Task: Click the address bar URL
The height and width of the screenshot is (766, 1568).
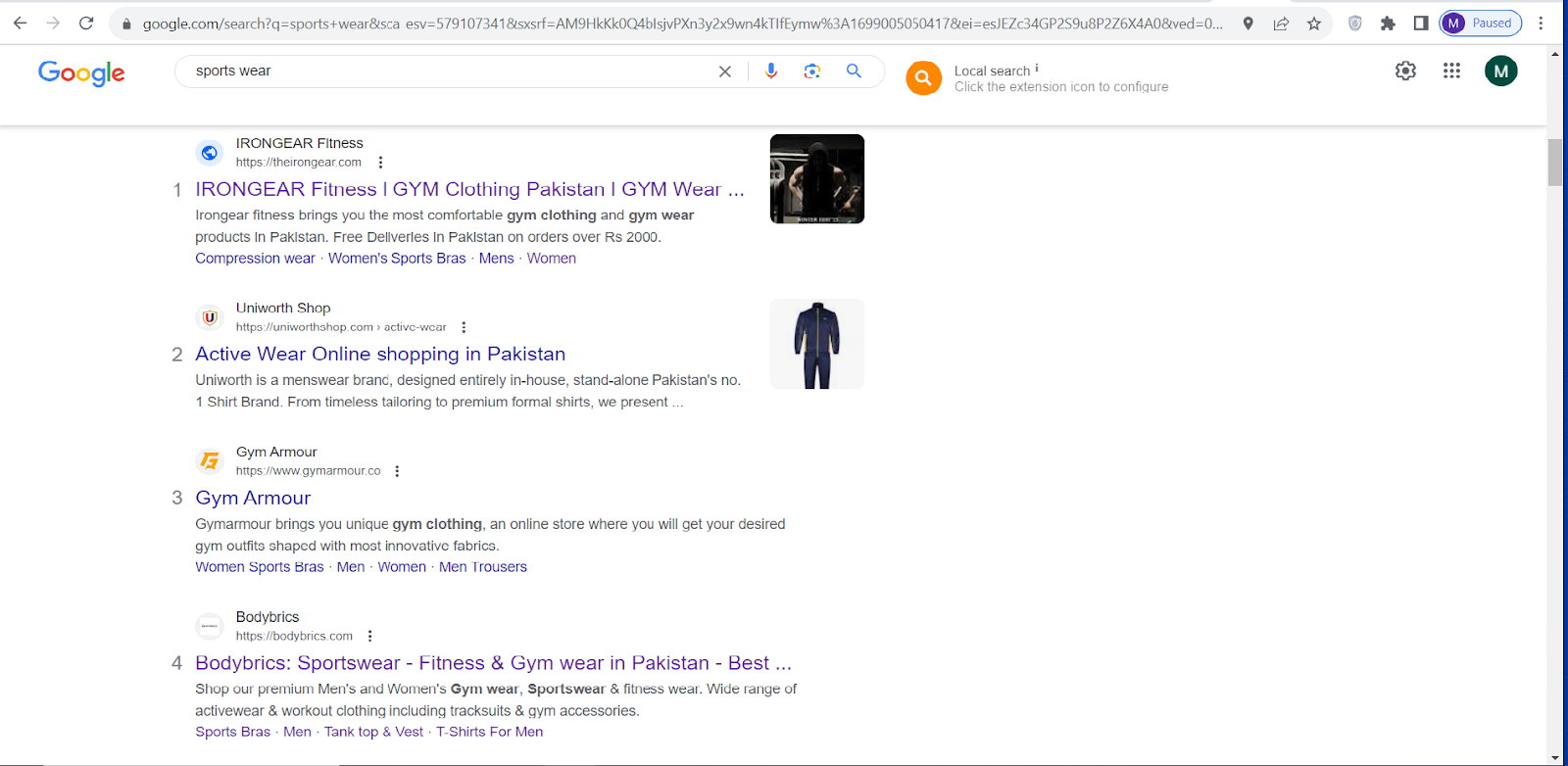Action: (683, 24)
